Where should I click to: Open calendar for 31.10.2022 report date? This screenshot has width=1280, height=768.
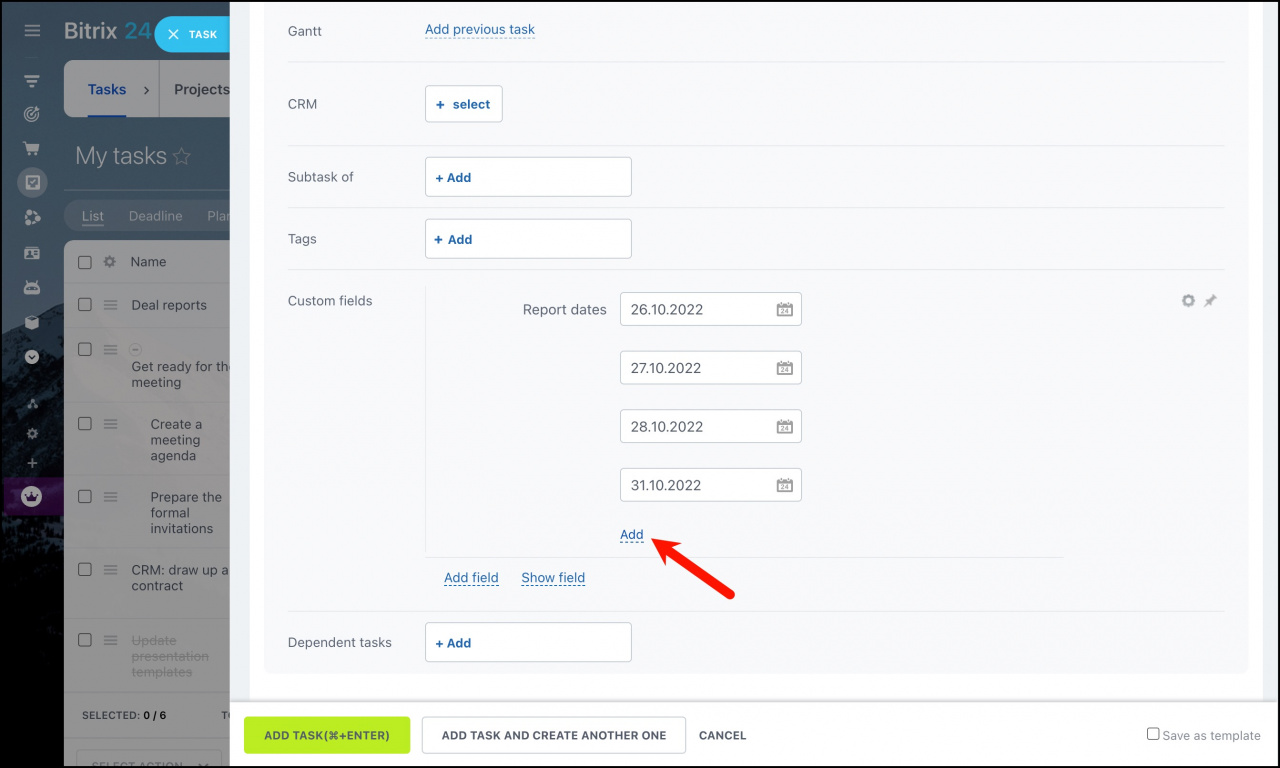785,486
